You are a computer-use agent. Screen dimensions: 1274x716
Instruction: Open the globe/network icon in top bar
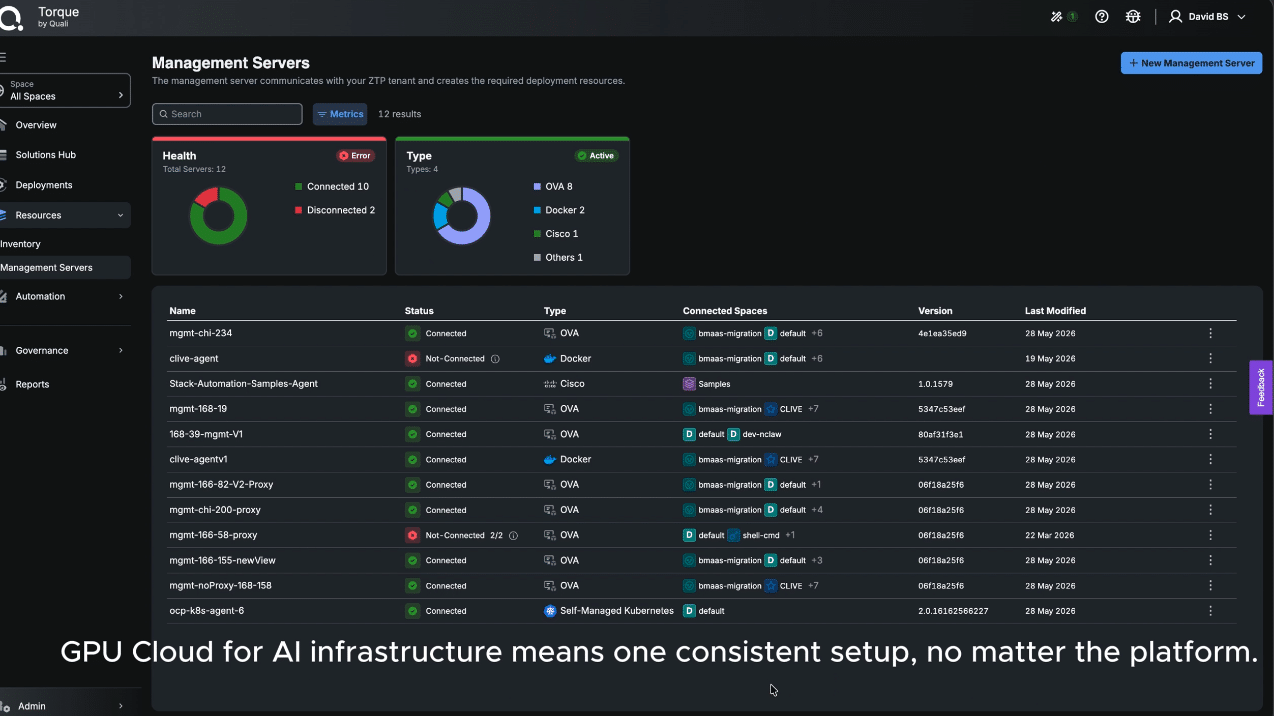pyautogui.click(x=1133, y=17)
